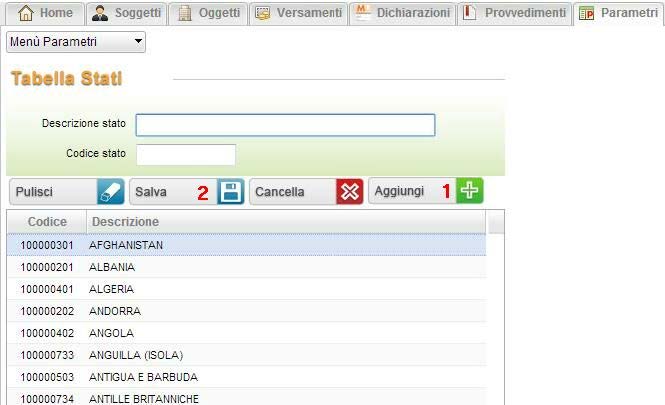Click the Soggetti person icon
The height and width of the screenshot is (405, 665).
[100, 13]
